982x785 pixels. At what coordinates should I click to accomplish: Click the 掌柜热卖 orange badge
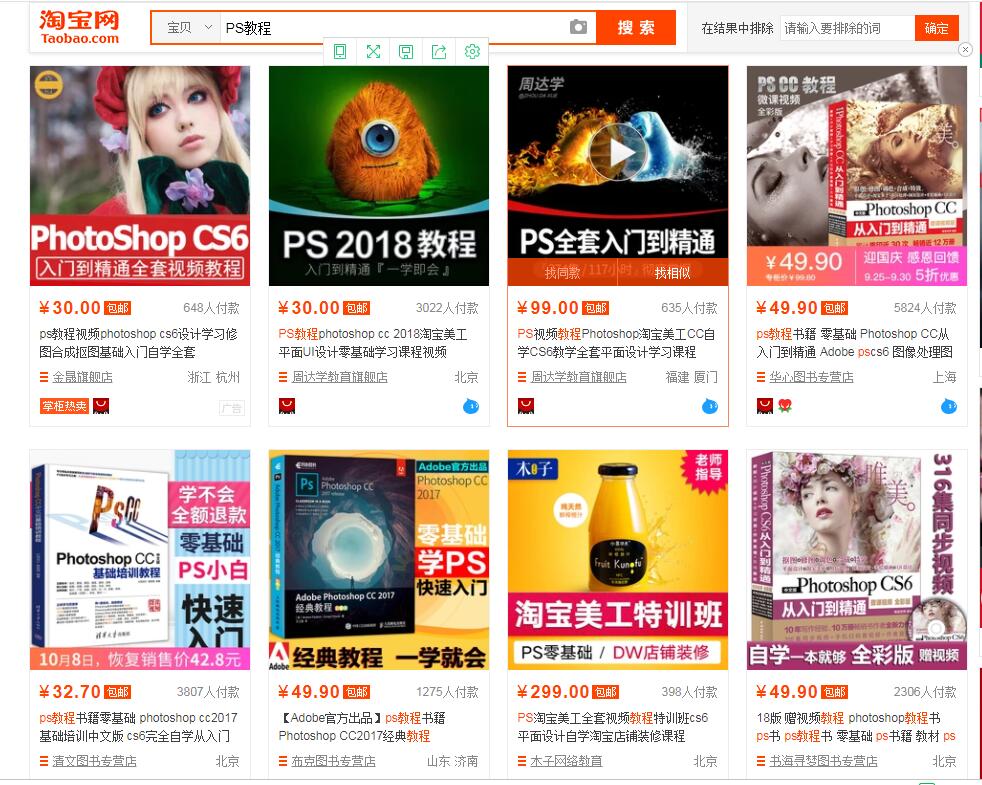coord(65,406)
